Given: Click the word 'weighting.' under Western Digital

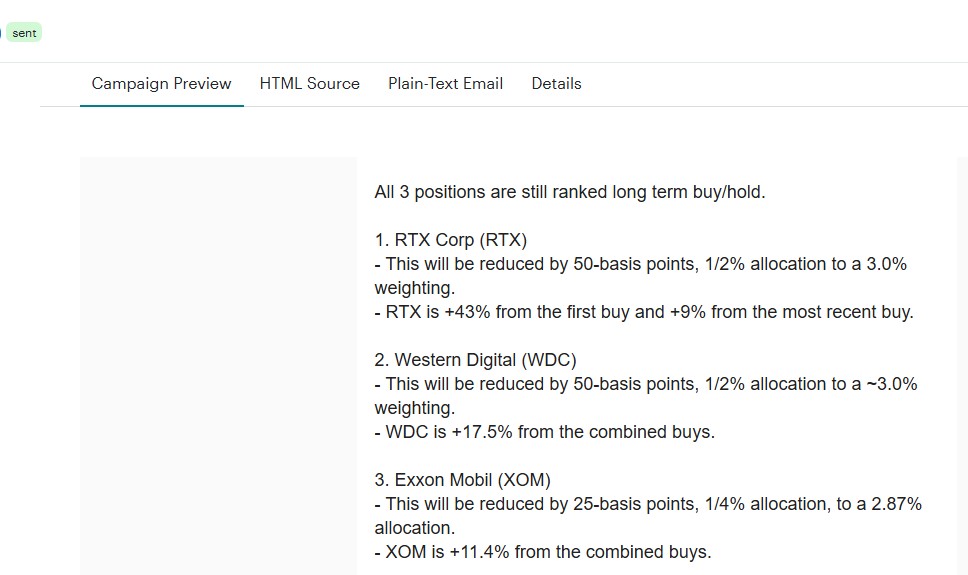Looking at the screenshot, I should click(414, 408).
